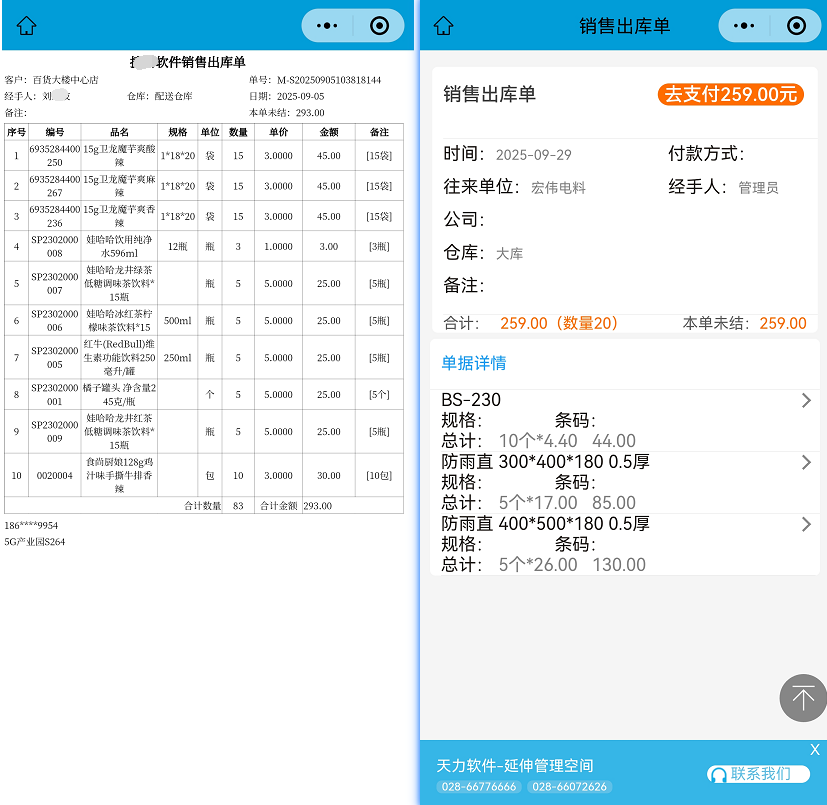Open the three-dot menu on the left panel

(x=329, y=26)
